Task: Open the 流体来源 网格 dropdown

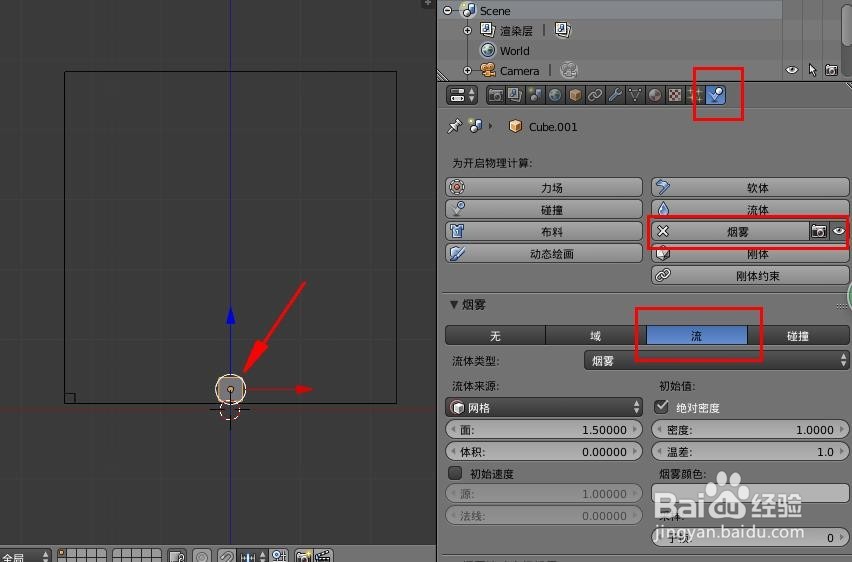Action: coord(544,407)
